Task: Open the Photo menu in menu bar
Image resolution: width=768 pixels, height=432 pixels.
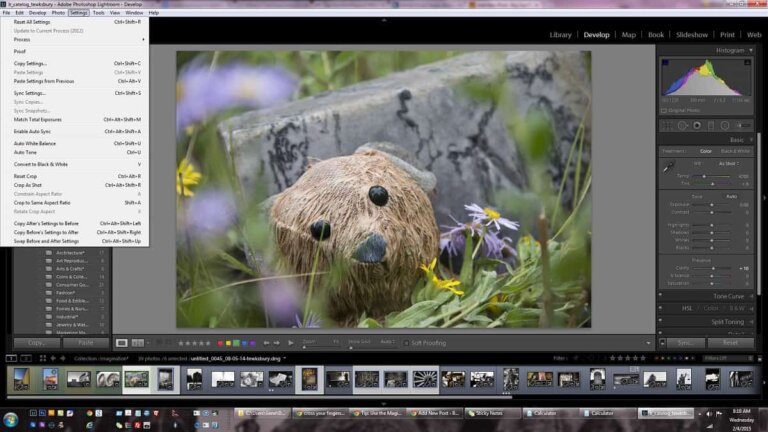Action: click(x=58, y=13)
